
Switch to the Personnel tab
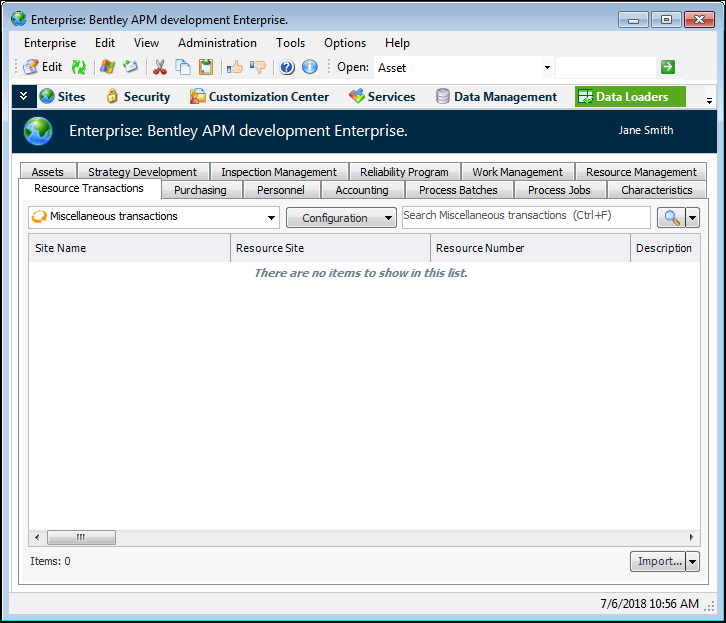[281, 190]
